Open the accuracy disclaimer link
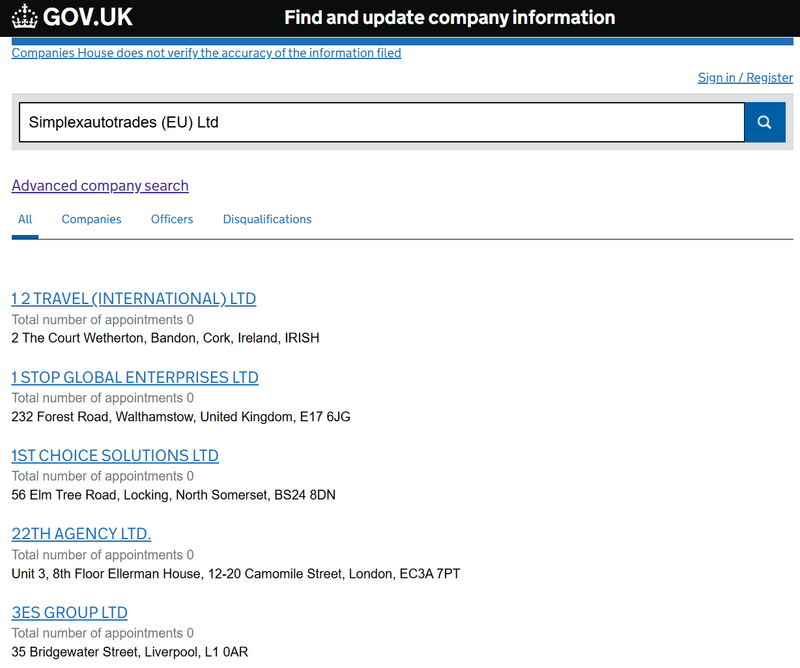Screen dimensions: 800x668 pyautogui.click(x=206, y=53)
